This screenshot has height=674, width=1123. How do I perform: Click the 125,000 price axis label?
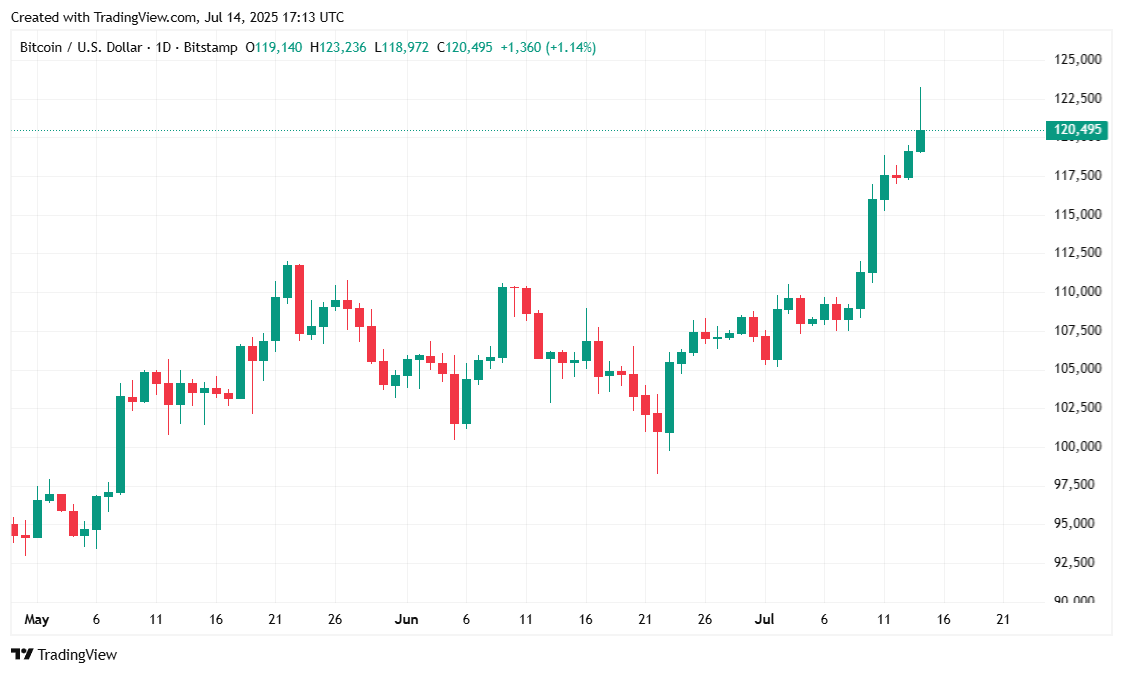point(1078,60)
